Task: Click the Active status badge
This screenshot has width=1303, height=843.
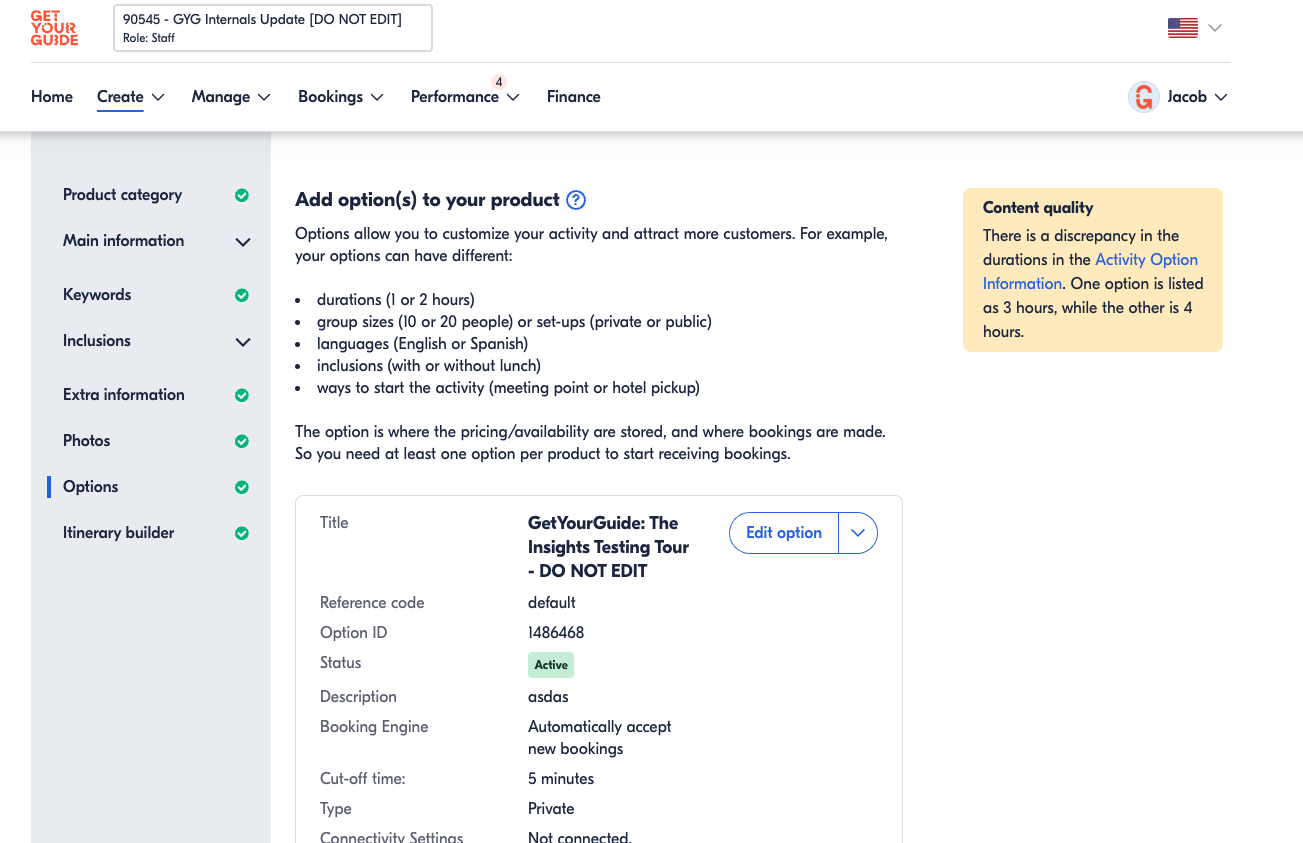Action: 551,665
